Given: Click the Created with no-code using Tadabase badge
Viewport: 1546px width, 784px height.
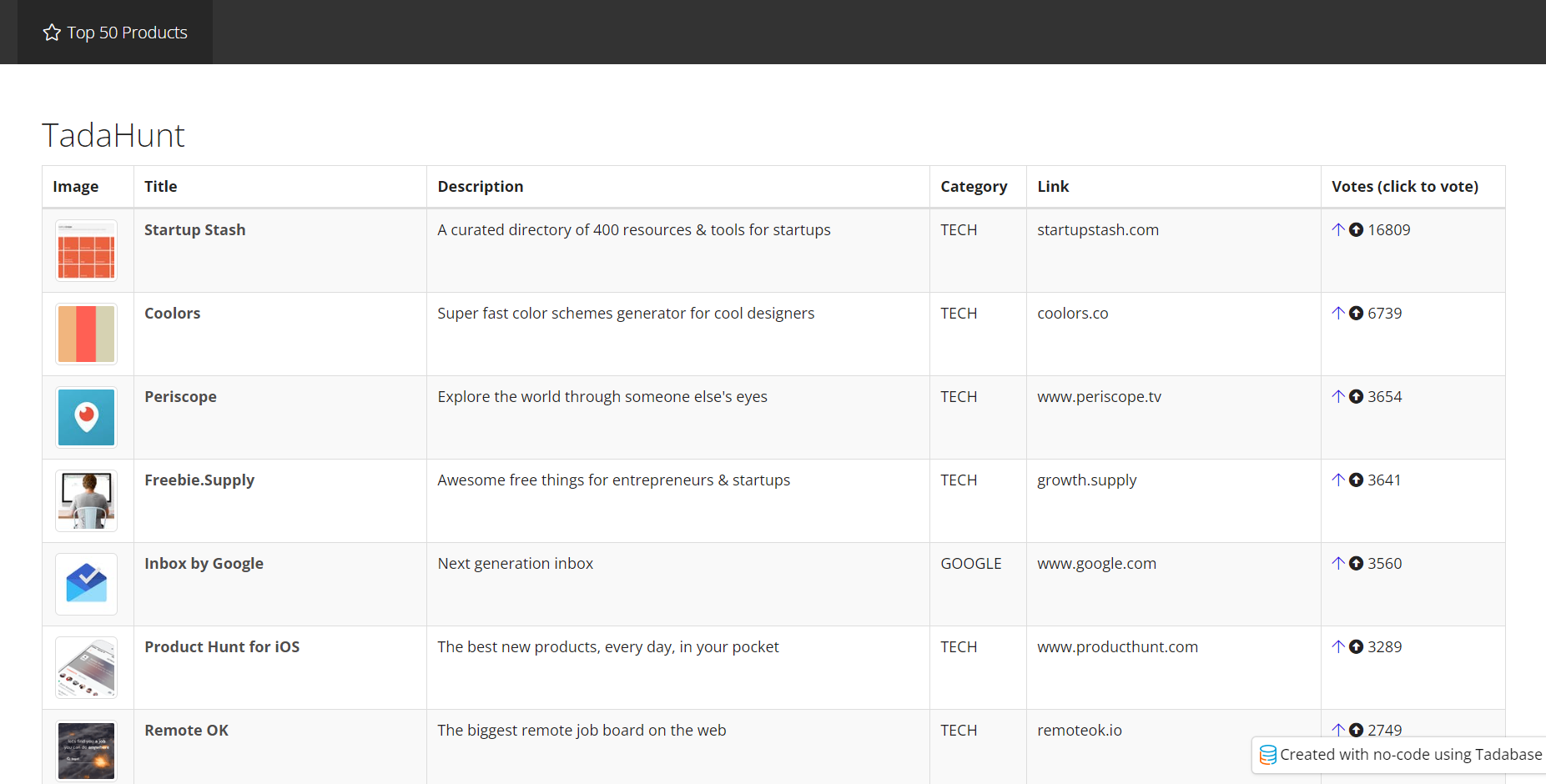Looking at the screenshot, I should (1400, 755).
